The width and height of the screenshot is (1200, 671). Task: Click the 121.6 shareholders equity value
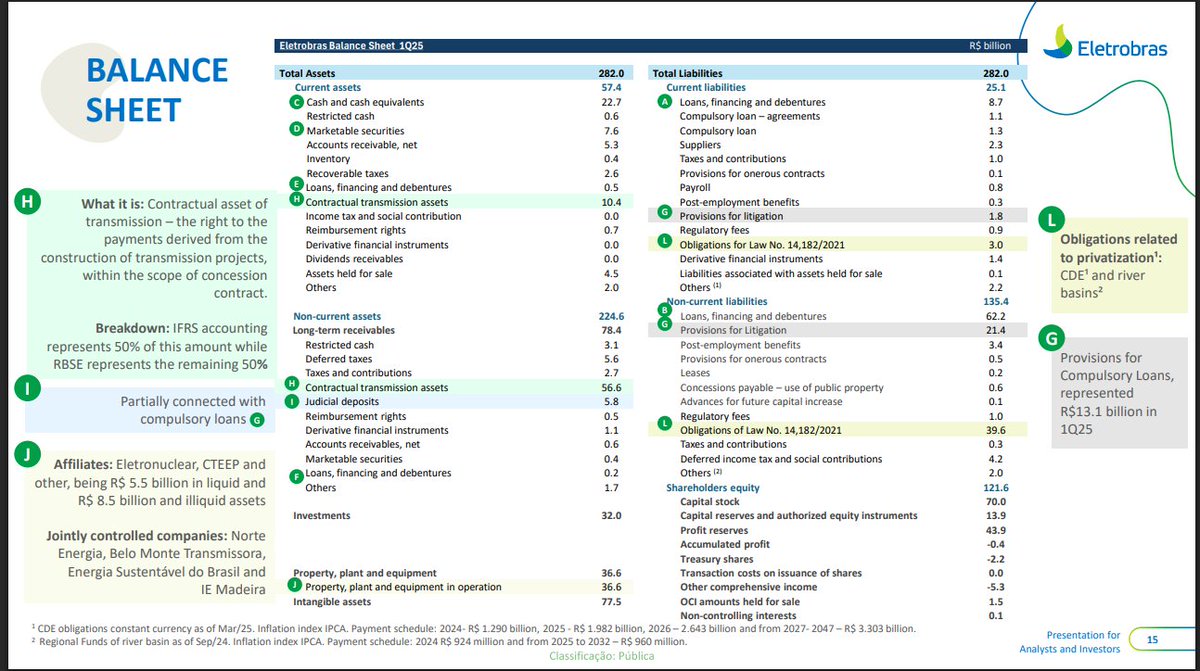point(994,487)
